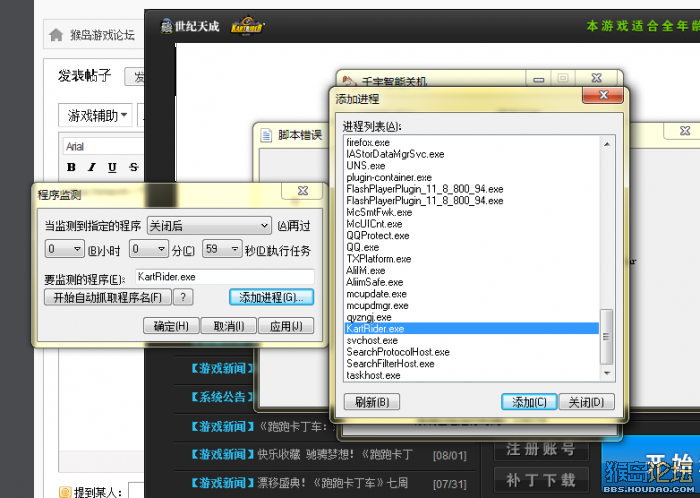Click the 千宇智能关机 window app icon
Viewport: 700px width, 498px height.
(x=350, y=81)
